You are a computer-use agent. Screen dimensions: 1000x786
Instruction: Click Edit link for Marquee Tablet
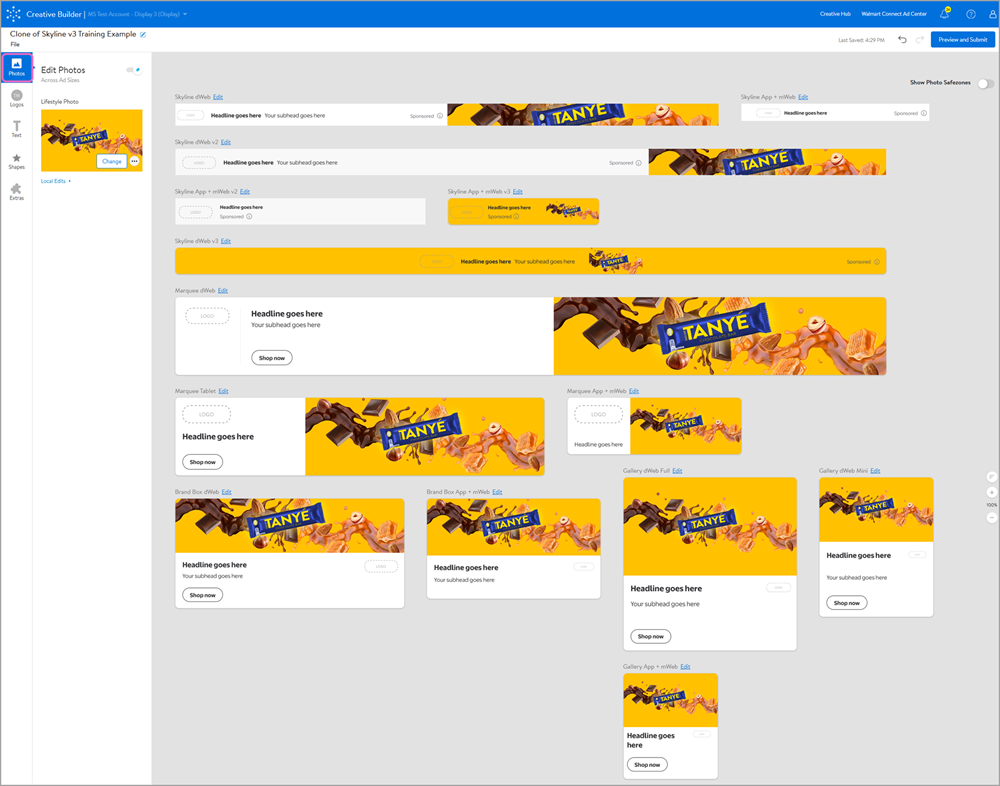click(x=223, y=391)
